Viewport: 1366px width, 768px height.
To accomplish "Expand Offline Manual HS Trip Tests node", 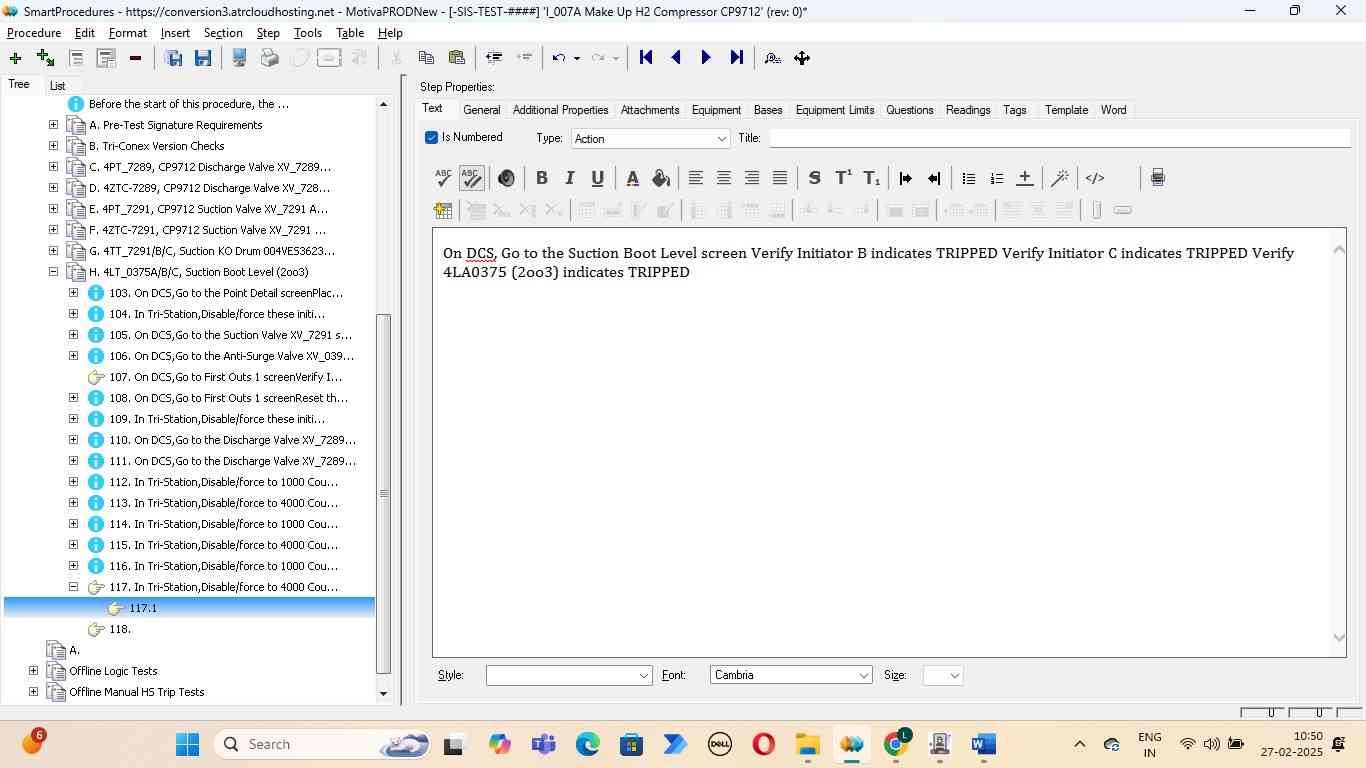I will 33,692.
